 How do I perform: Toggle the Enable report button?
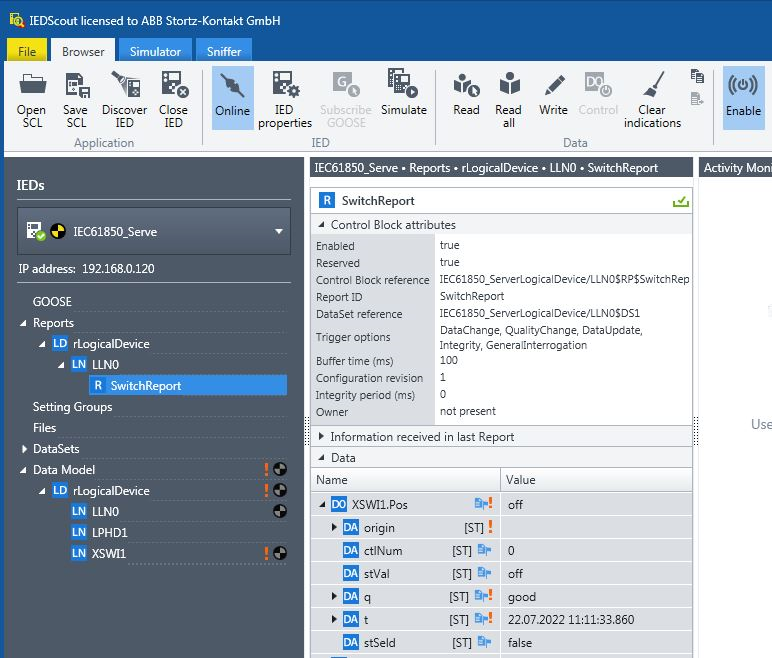(743, 98)
